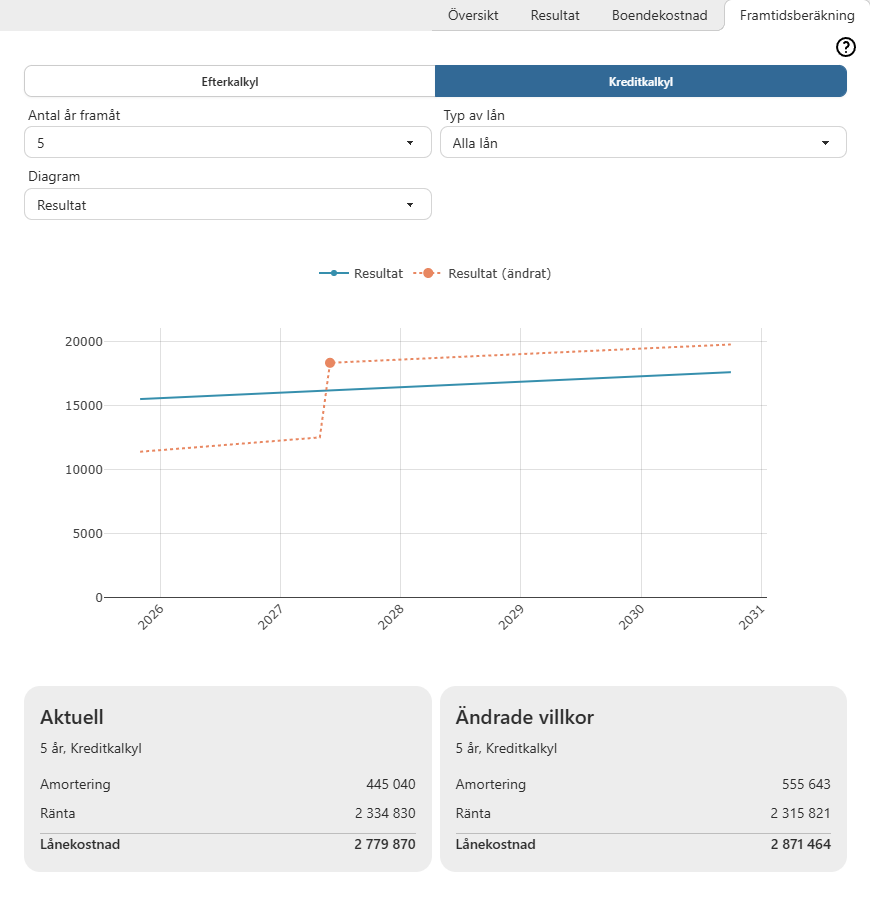The width and height of the screenshot is (870, 898).
Task: Expand the Typ av lån dropdown
Action: pos(643,143)
